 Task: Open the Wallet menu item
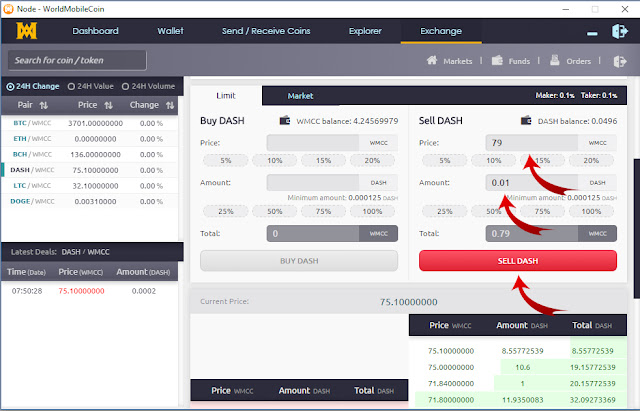pyautogui.click(x=171, y=31)
